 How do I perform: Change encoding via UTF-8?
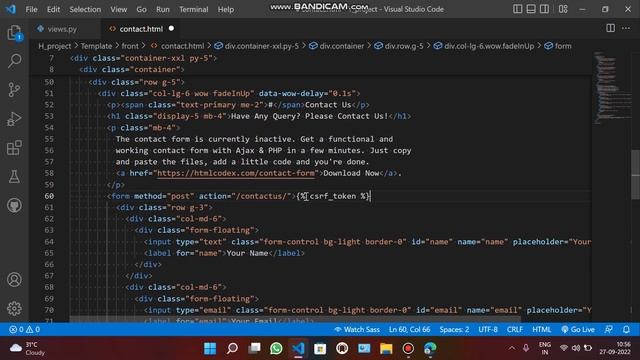point(488,329)
